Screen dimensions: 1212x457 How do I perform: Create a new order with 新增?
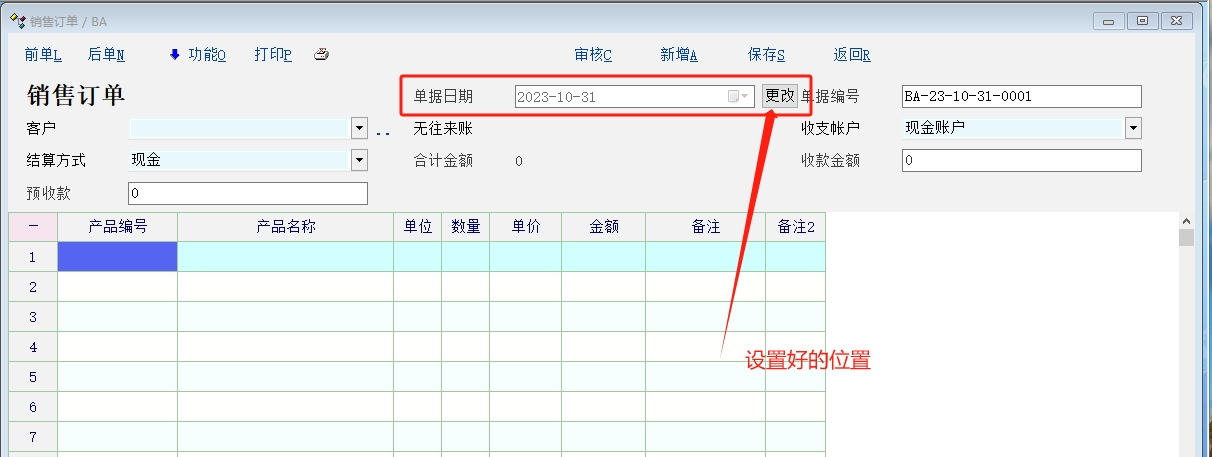pyautogui.click(x=678, y=55)
